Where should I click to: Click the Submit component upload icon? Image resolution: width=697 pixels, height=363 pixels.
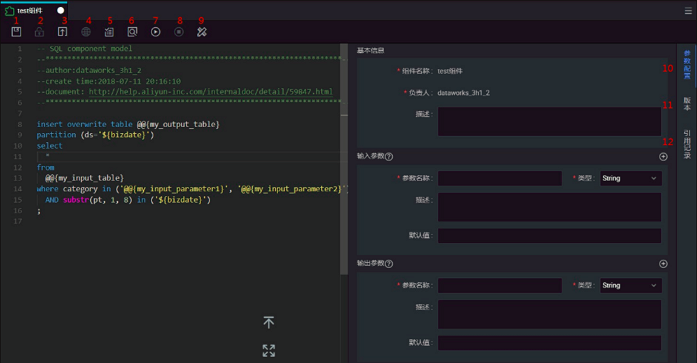pos(63,32)
